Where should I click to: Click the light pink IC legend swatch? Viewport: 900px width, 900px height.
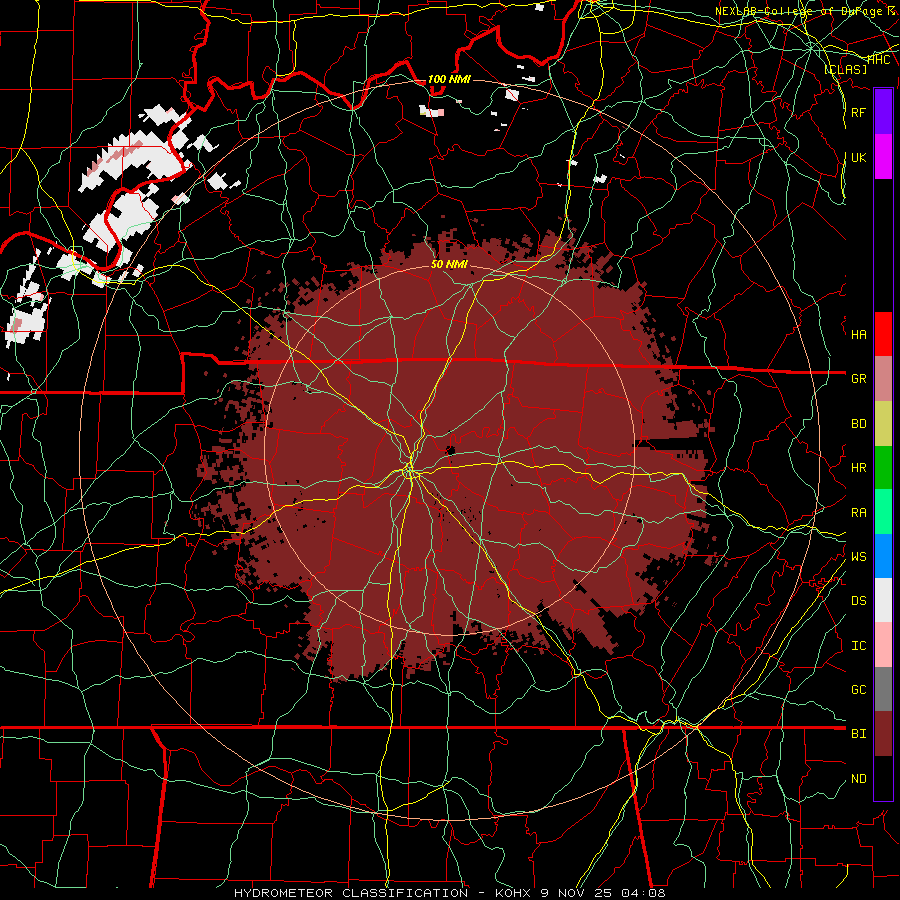883,645
